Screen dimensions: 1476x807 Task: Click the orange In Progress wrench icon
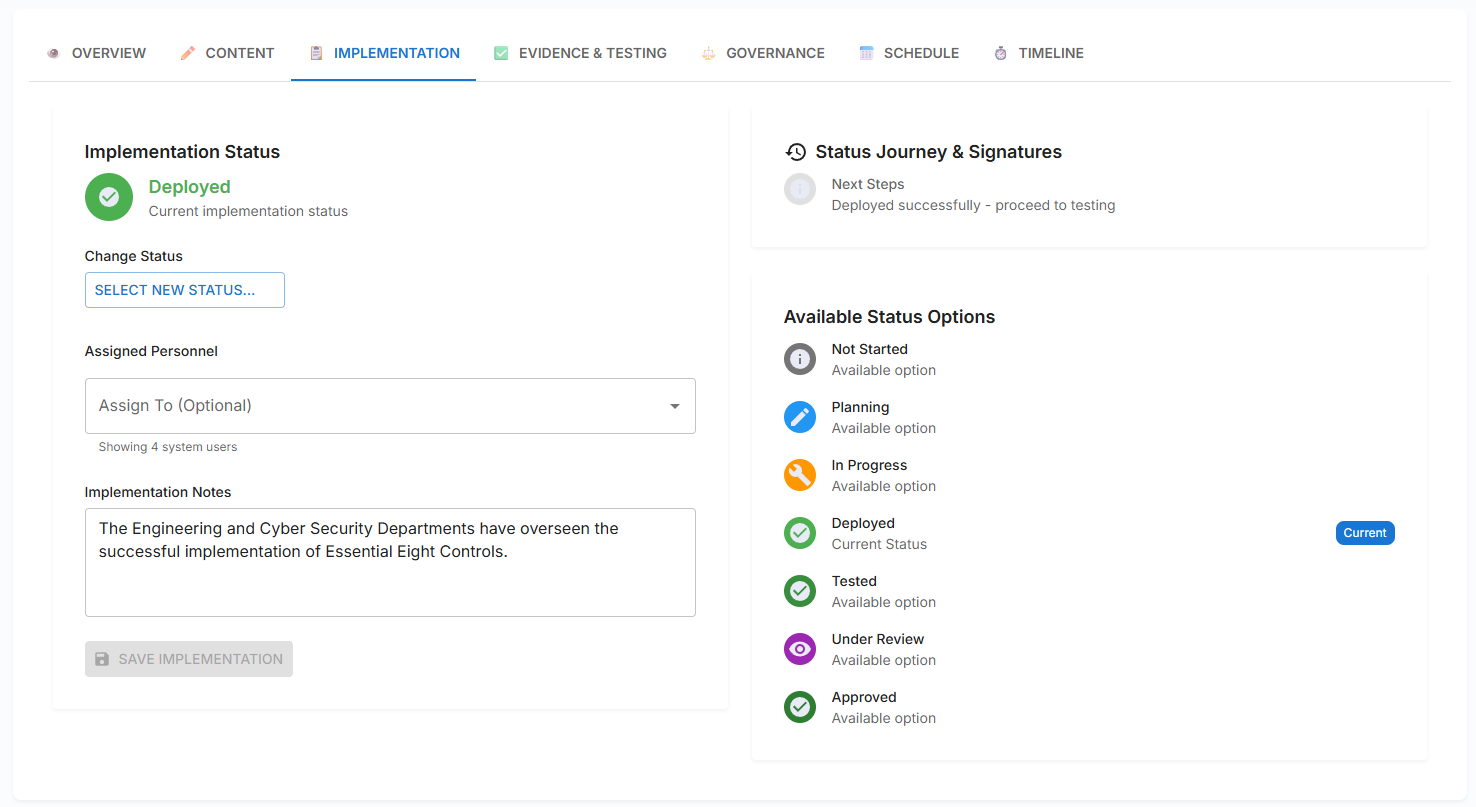tap(800, 475)
